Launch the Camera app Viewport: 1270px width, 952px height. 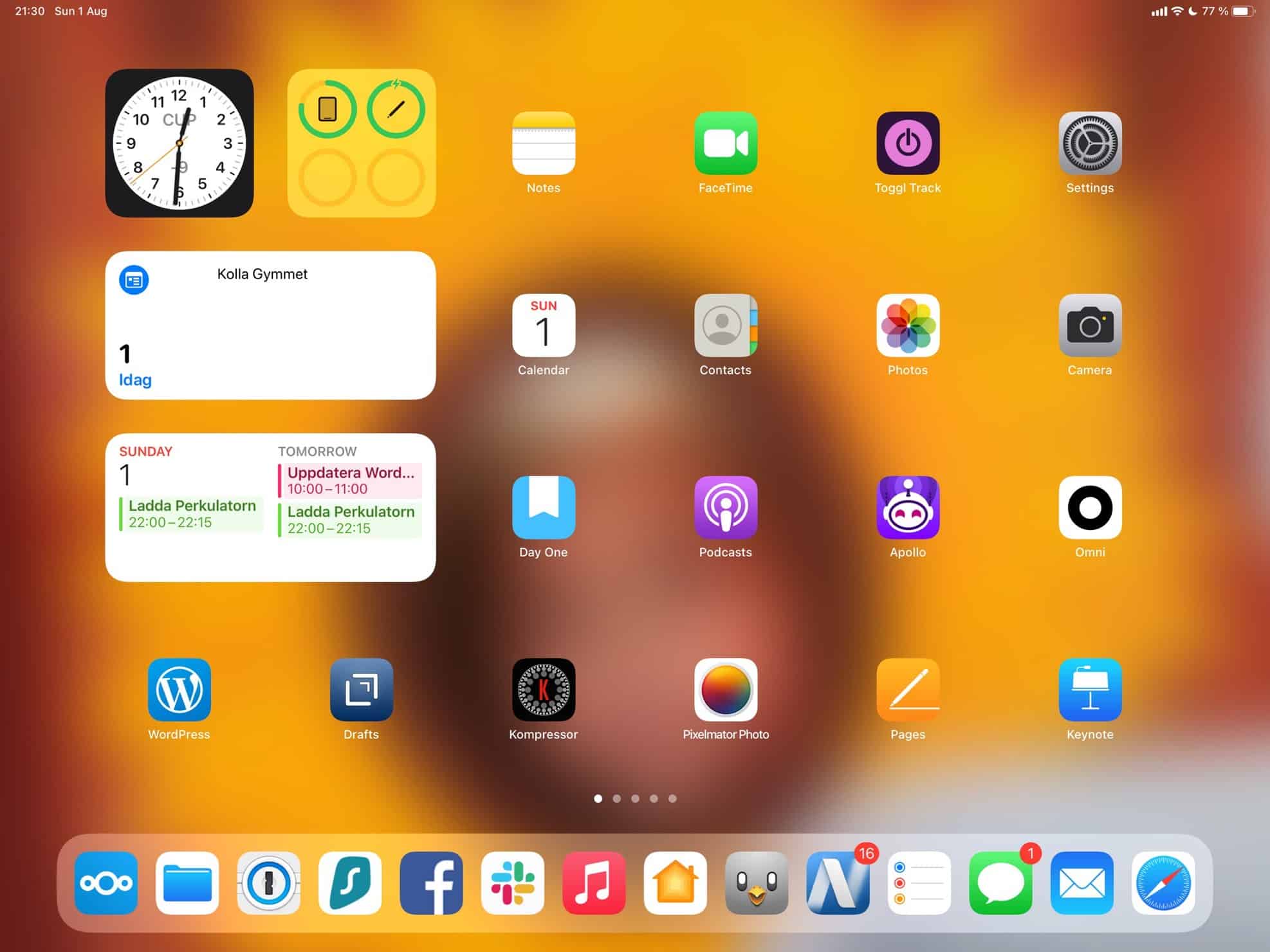click(x=1090, y=325)
